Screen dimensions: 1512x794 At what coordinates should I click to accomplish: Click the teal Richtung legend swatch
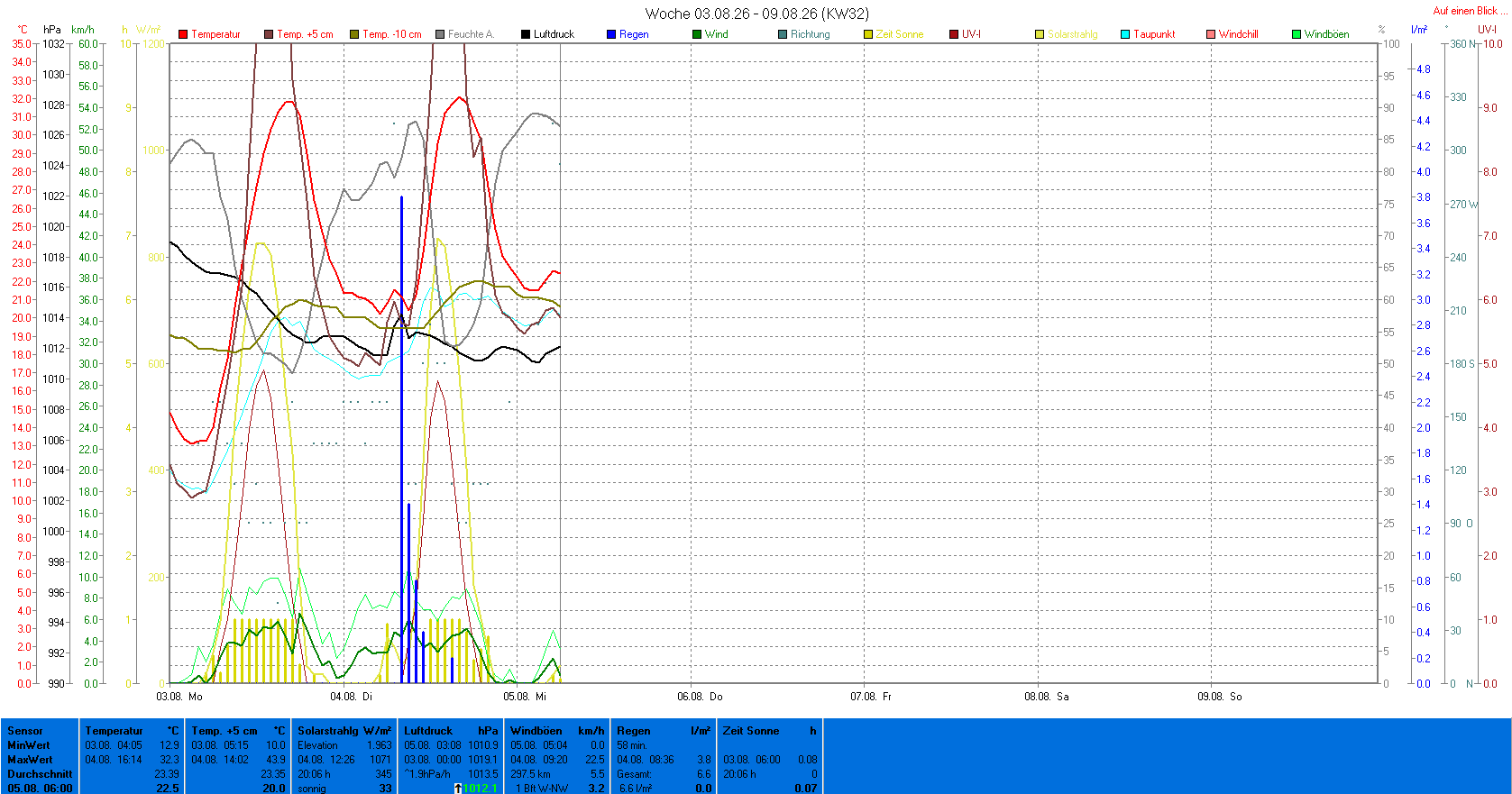click(783, 34)
